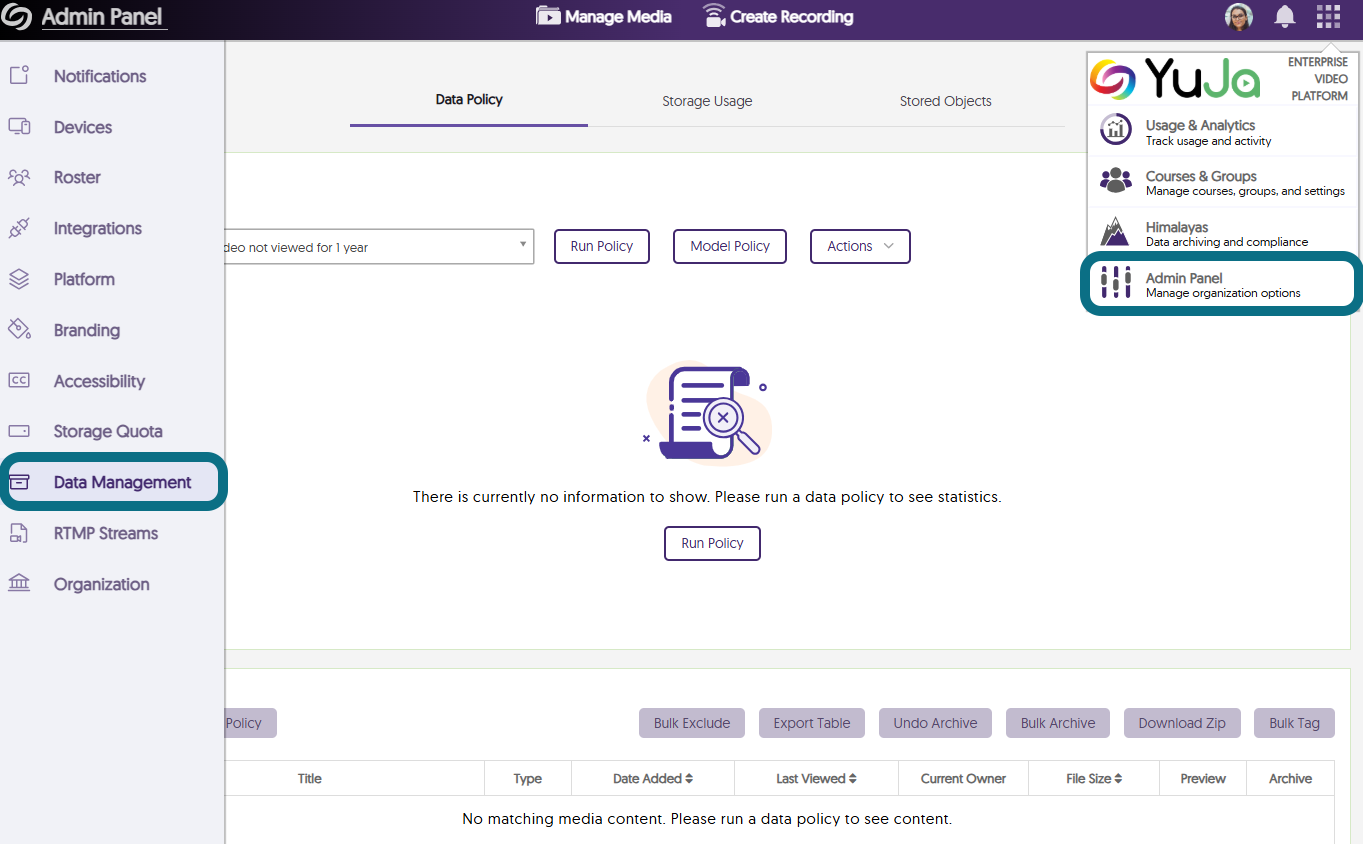Click the notification bell icon
The height and width of the screenshot is (844, 1363).
1284,17
